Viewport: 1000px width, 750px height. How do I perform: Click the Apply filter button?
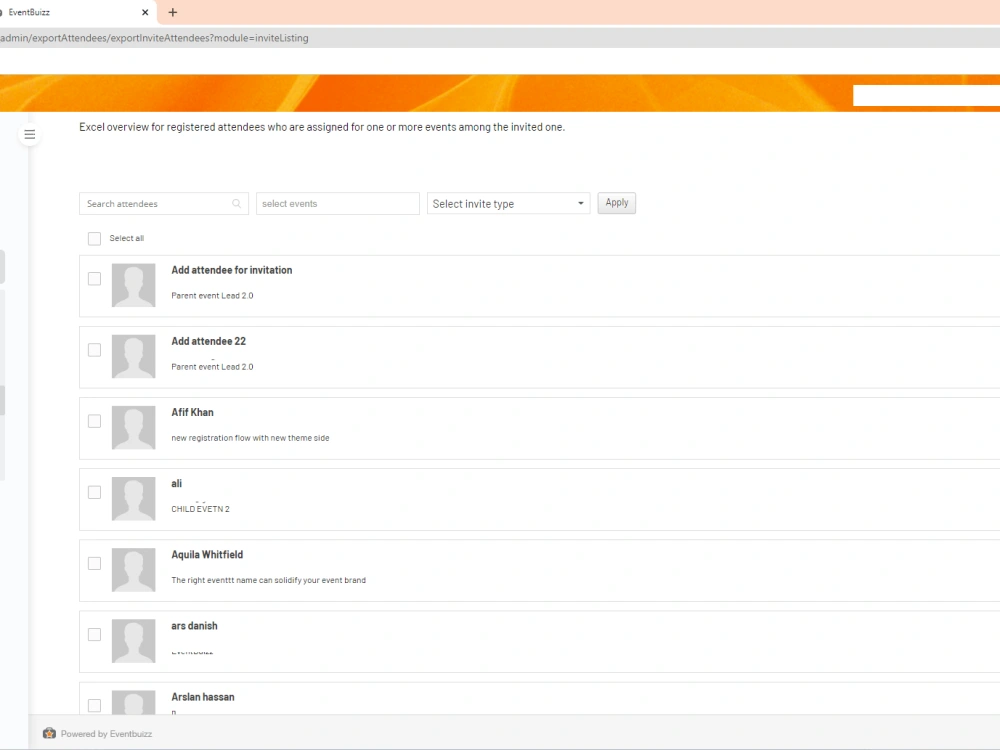[616, 203]
